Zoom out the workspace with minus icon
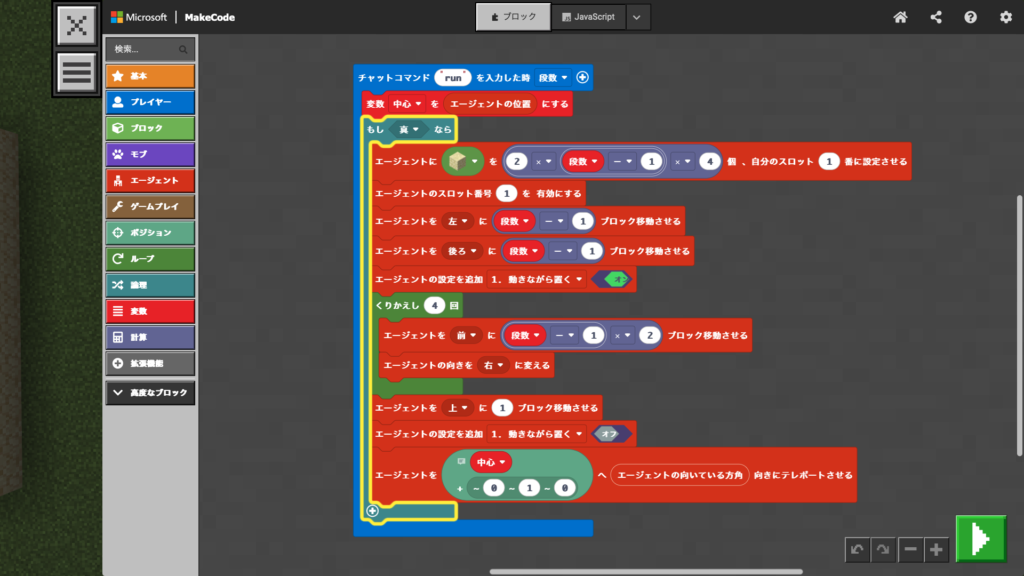This screenshot has width=1024, height=576. click(910, 549)
